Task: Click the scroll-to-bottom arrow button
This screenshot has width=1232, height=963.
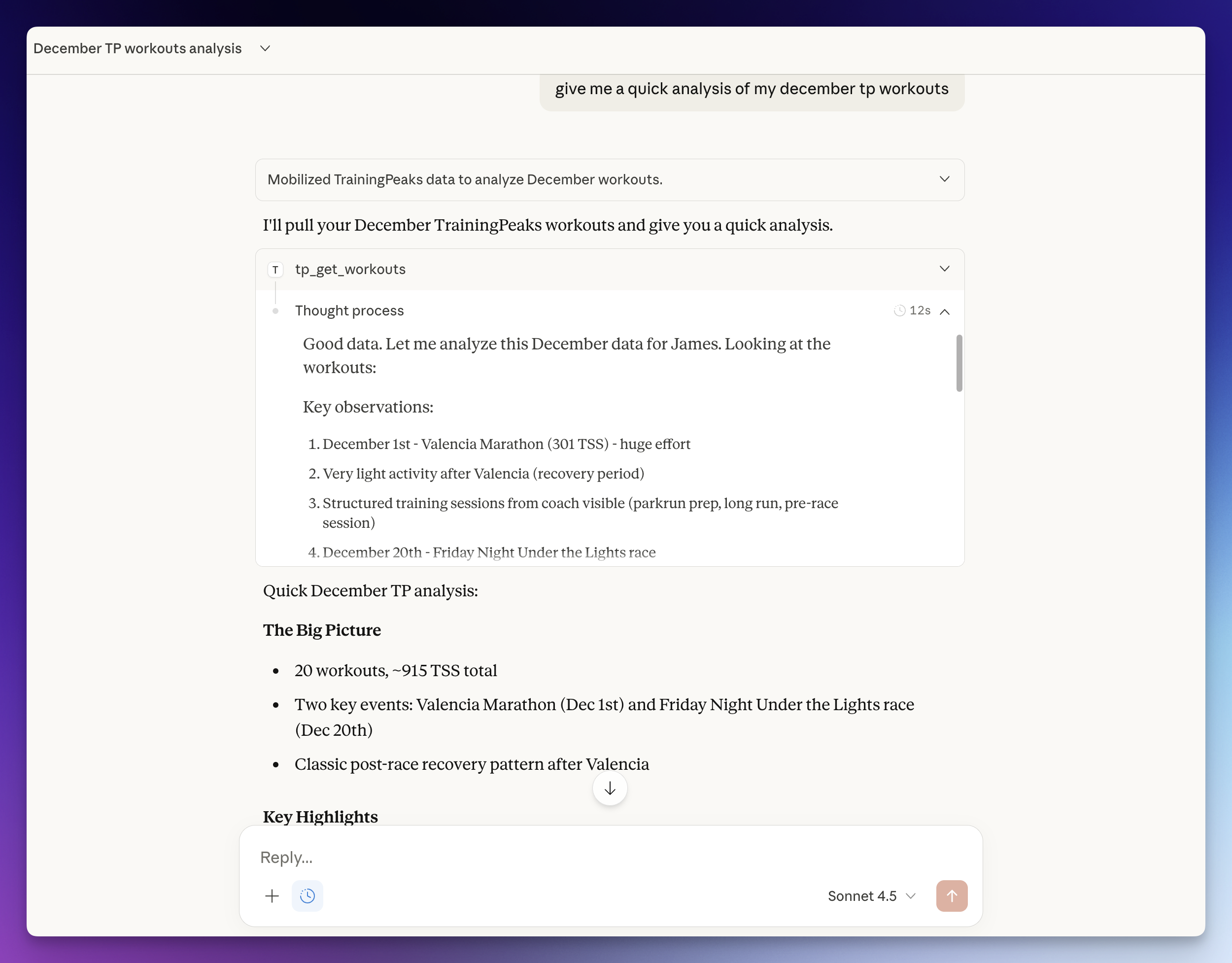Action: click(x=609, y=789)
